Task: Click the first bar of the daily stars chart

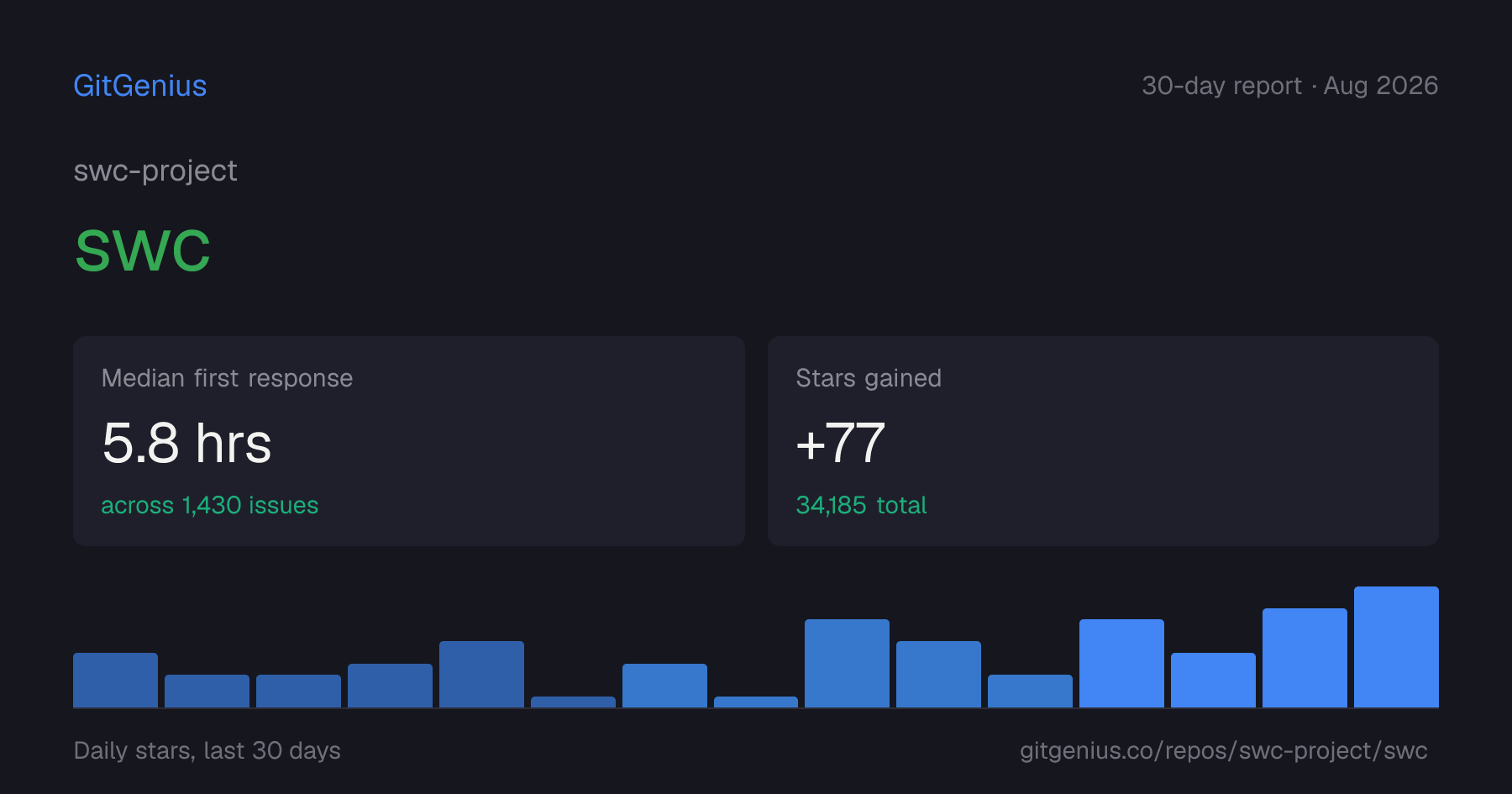Action: [x=116, y=680]
